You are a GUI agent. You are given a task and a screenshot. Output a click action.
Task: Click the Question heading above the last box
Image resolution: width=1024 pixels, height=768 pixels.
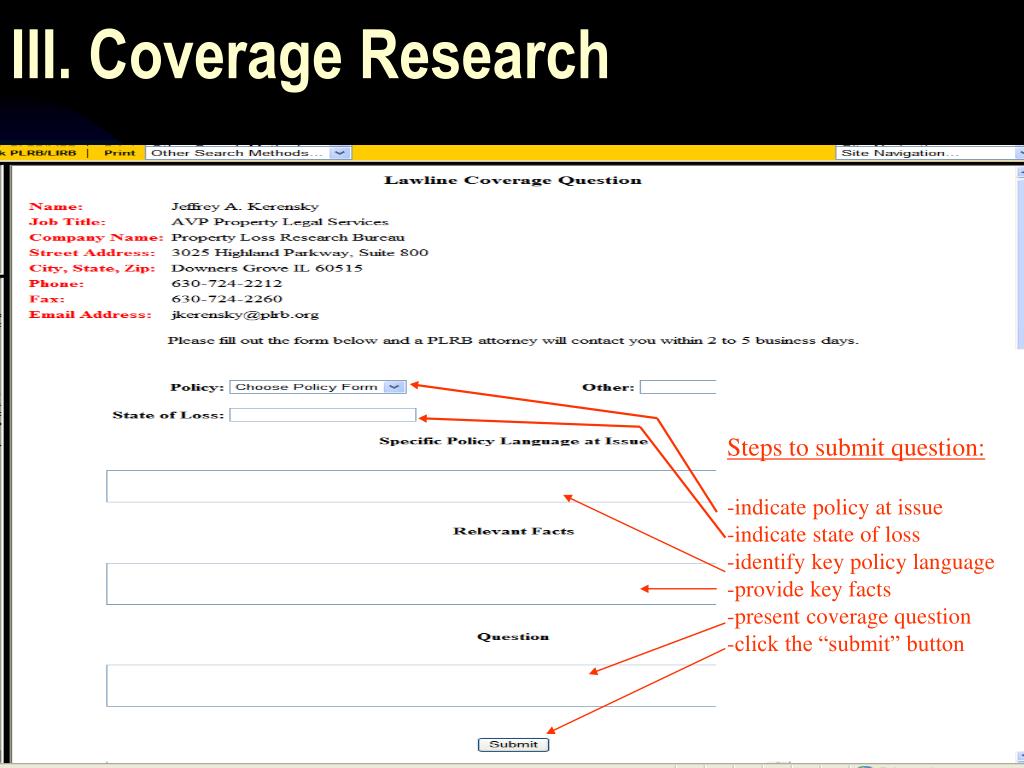pyautogui.click(x=513, y=637)
